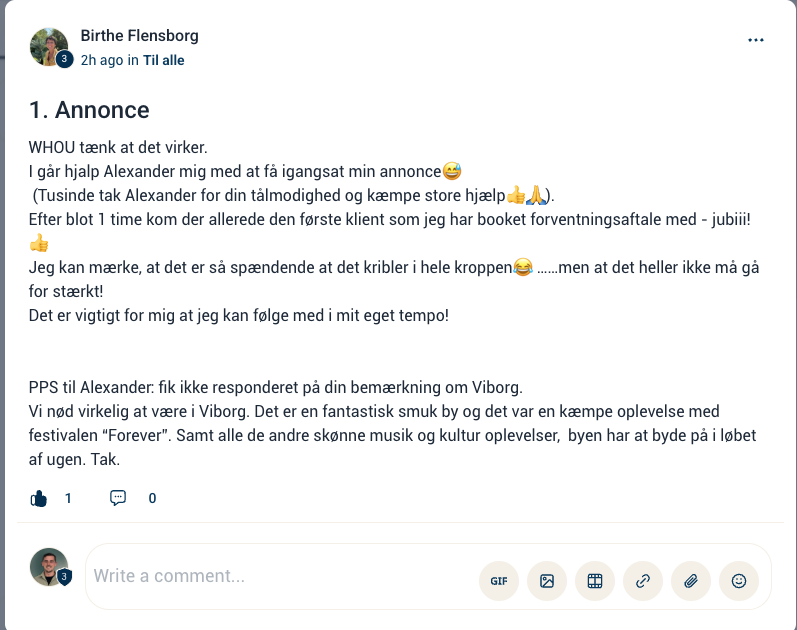The width and height of the screenshot is (797, 630).
Task: Add an image to the comment
Action: pos(547,581)
